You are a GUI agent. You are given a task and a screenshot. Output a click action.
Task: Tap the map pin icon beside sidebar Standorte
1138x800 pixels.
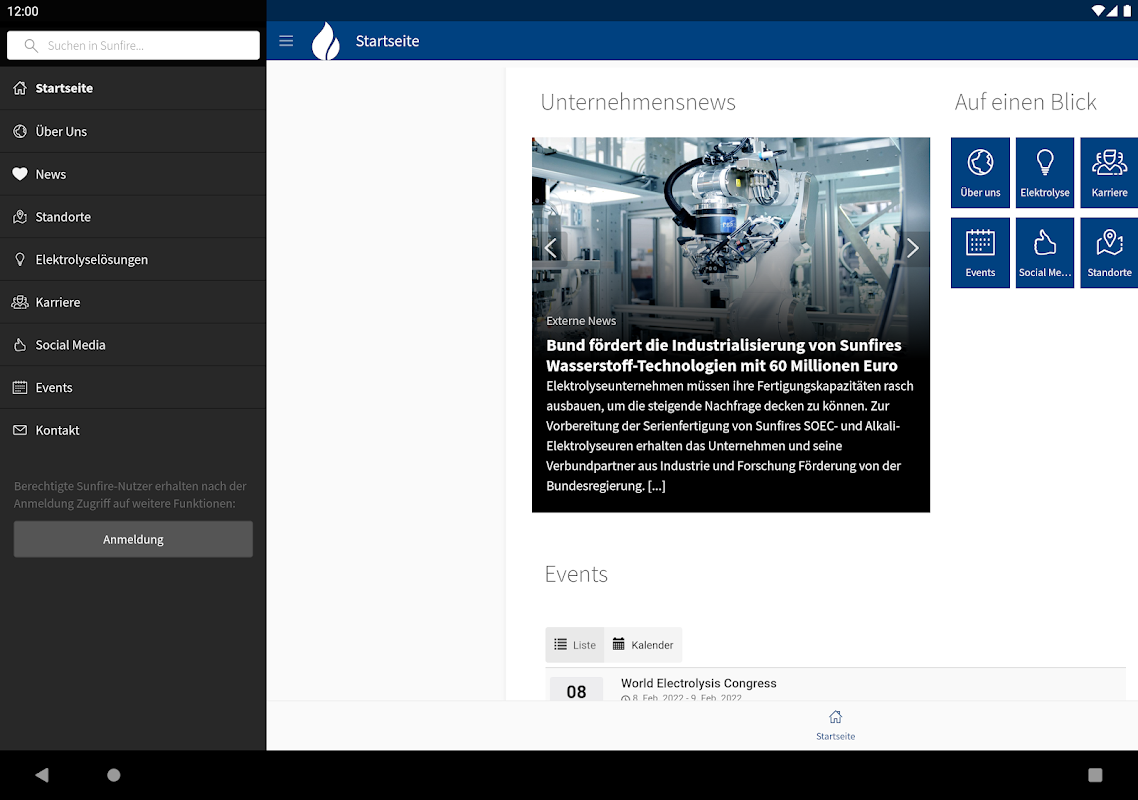[x=20, y=217]
